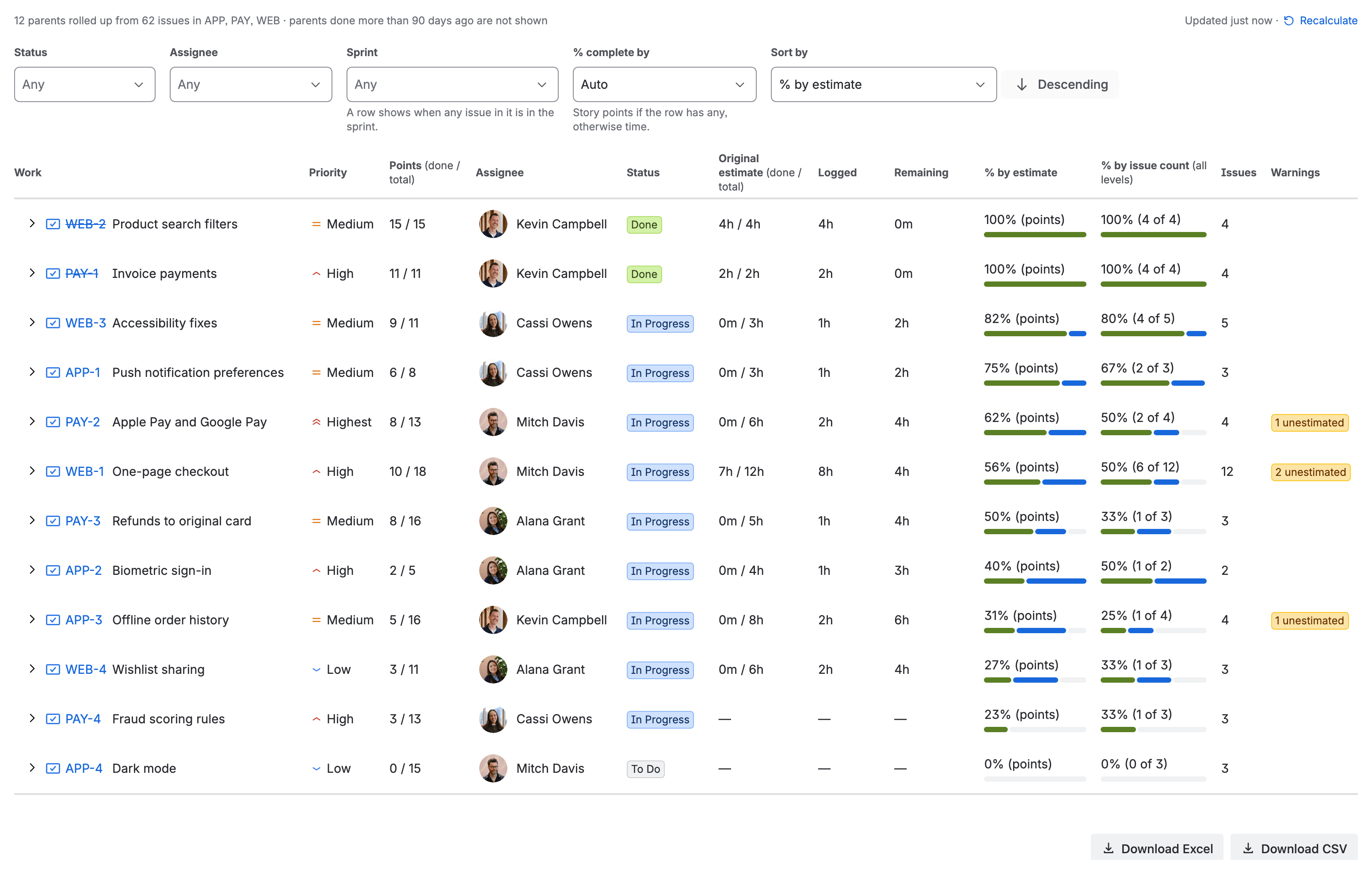Open the Sort by dropdown
Screen dimensions: 1372x874
[883, 84]
